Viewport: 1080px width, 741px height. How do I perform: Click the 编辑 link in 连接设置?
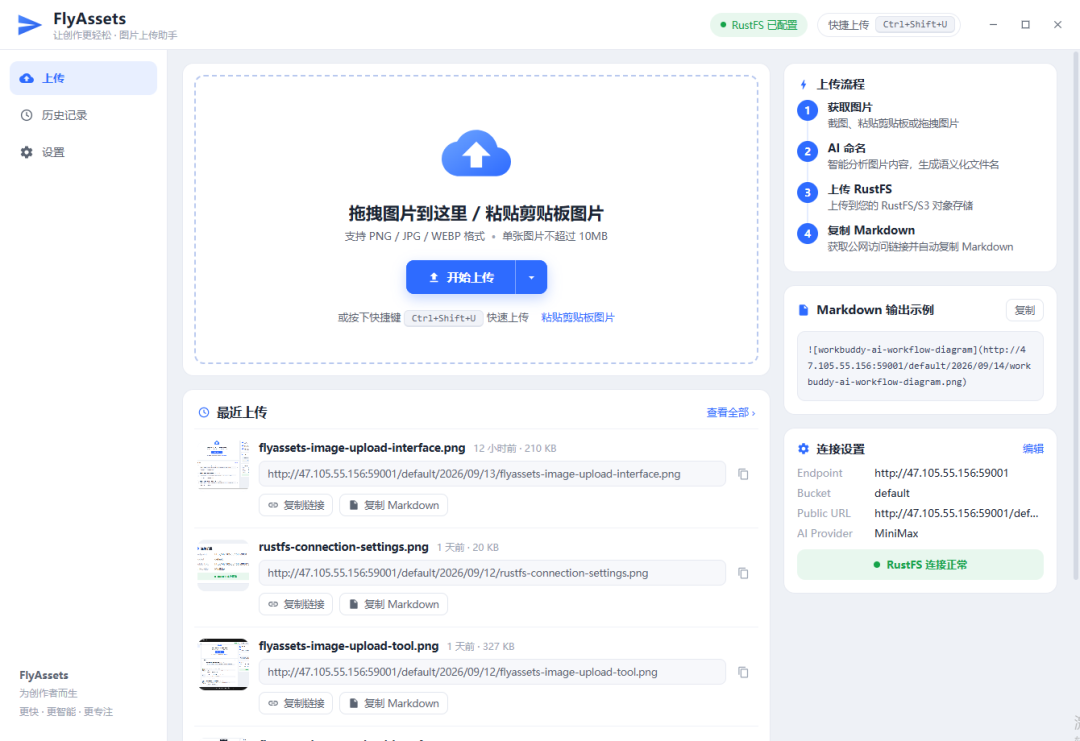point(1033,449)
